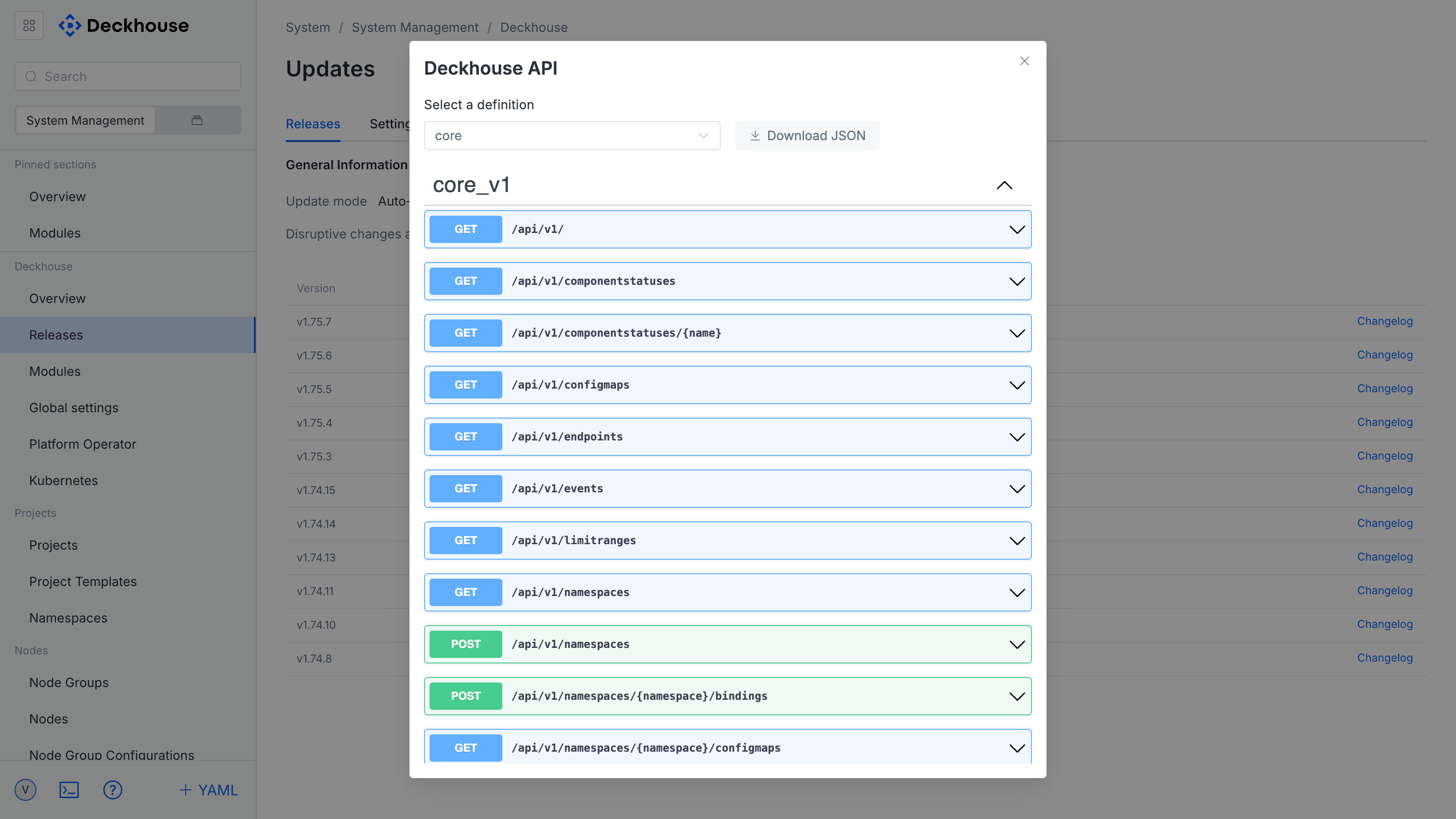The width and height of the screenshot is (1456, 819).
Task: Open the app grid menu icon
Action: click(29, 25)
